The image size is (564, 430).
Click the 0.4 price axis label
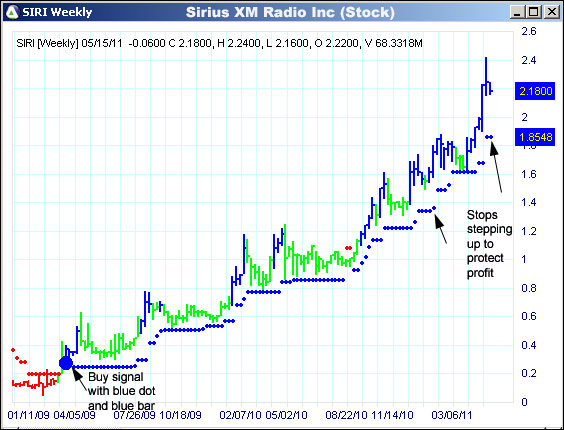click(529, 345)
